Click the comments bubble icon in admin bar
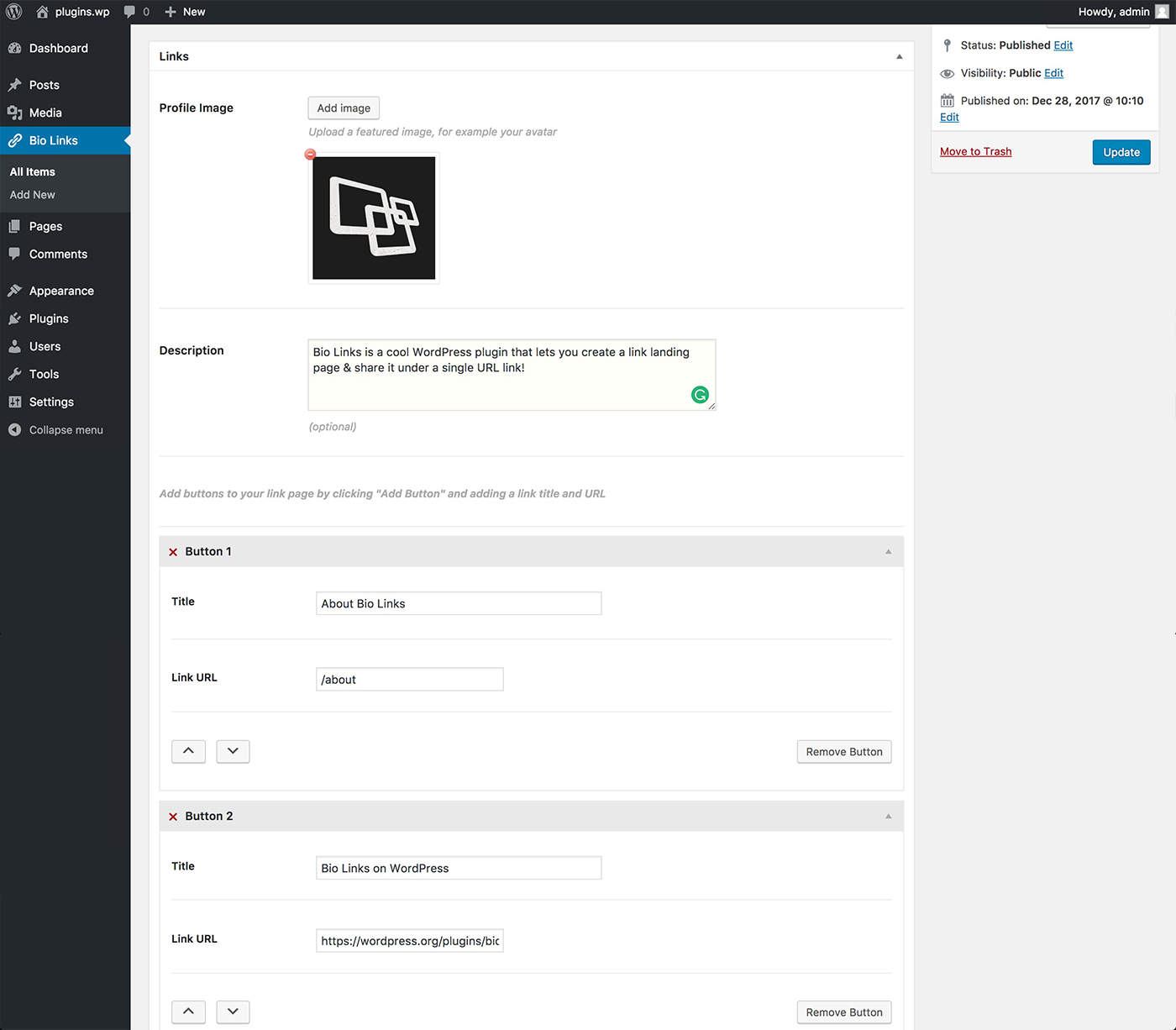The height and width of the screenshot is (1030, 1176). pyautogui.click(x=129, y=12)
